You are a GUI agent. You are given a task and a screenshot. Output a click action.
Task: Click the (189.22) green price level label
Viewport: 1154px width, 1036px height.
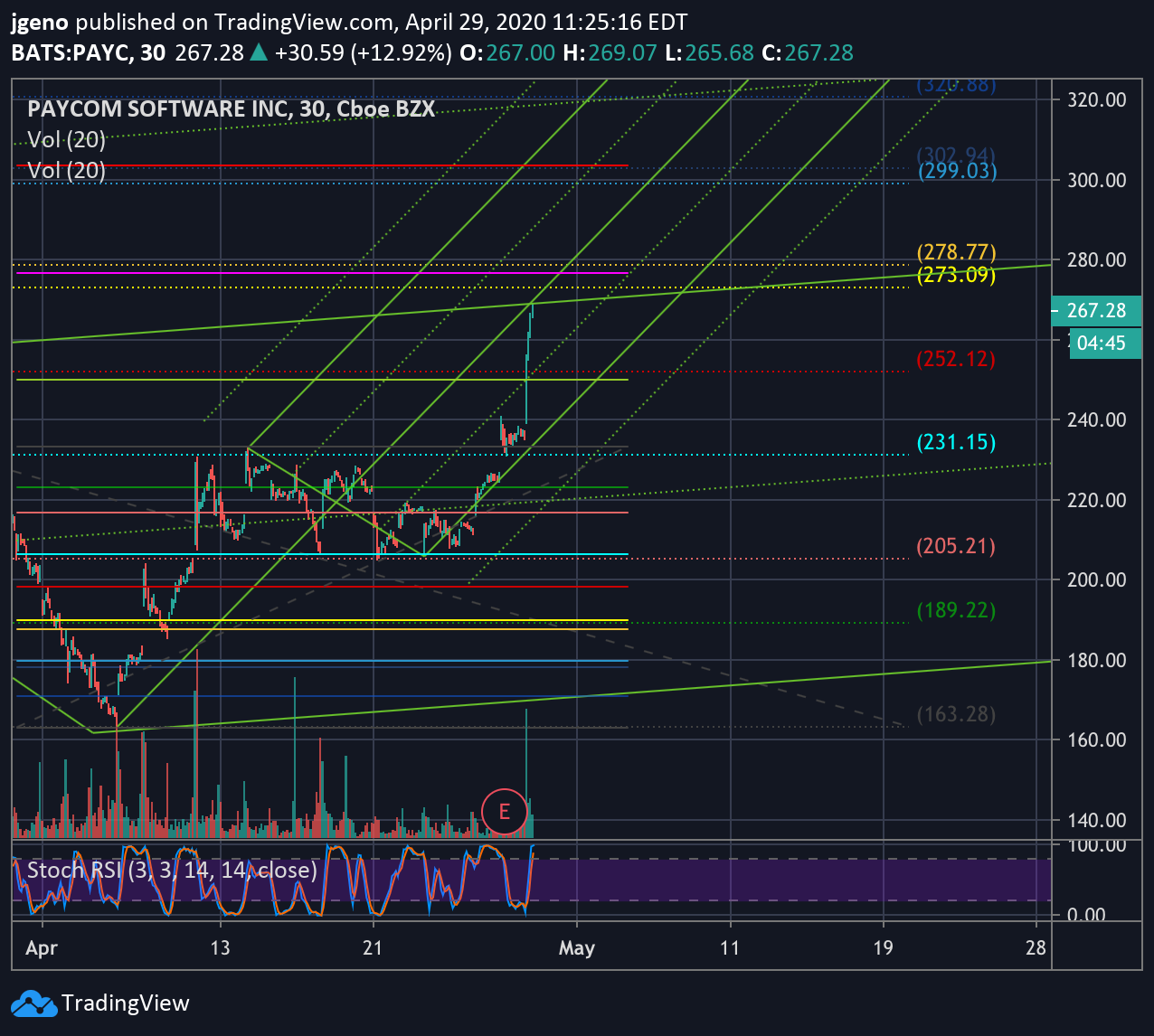pos(956,610)
